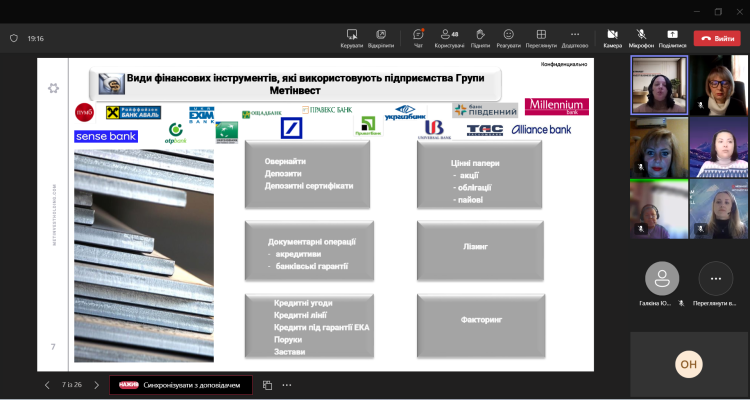This screenshot has height=400, width=750.
Task: Click the shield icon in the top-left corner
Action: point(13,38)
